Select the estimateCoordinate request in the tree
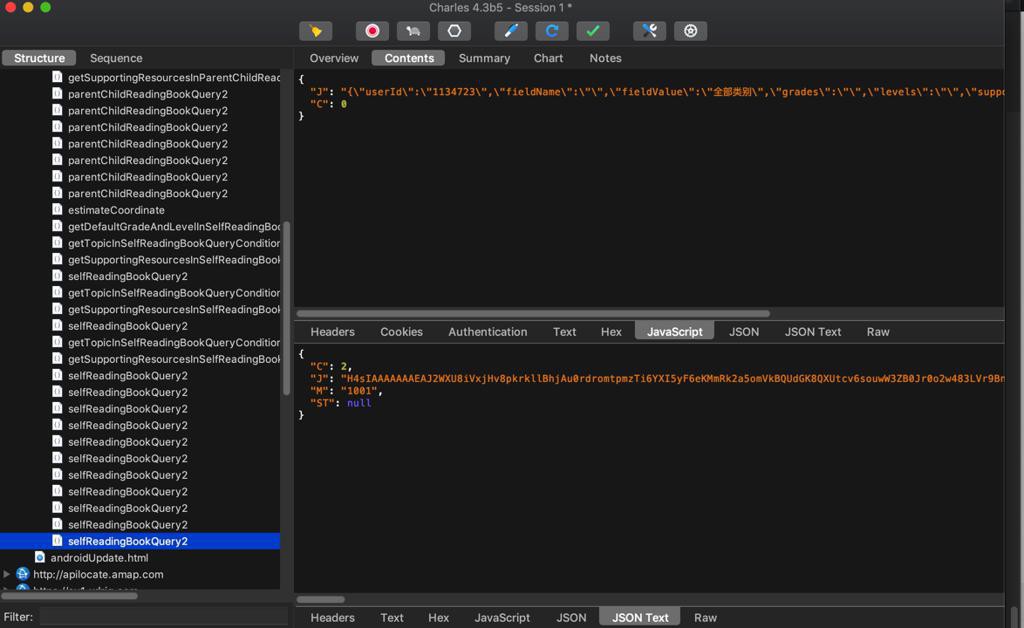This screenshot has width=1024, height=628. tap(116, 210)
